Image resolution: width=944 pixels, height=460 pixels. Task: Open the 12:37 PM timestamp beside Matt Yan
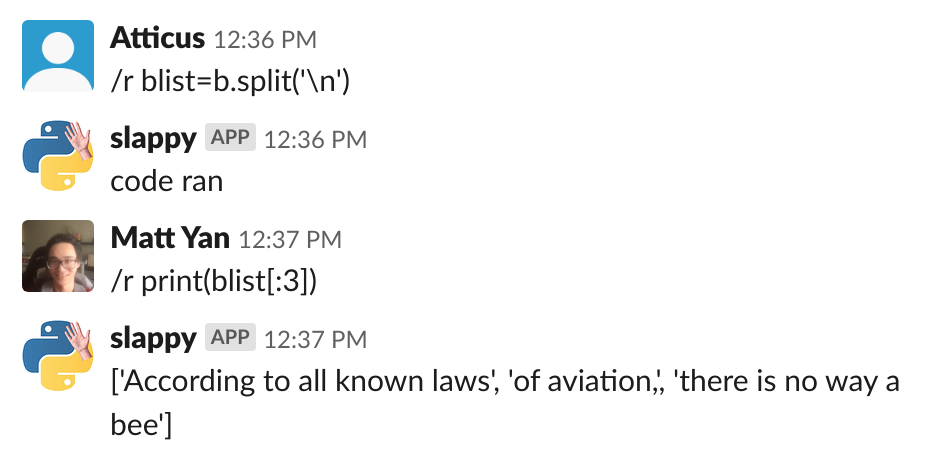(290, 240)
